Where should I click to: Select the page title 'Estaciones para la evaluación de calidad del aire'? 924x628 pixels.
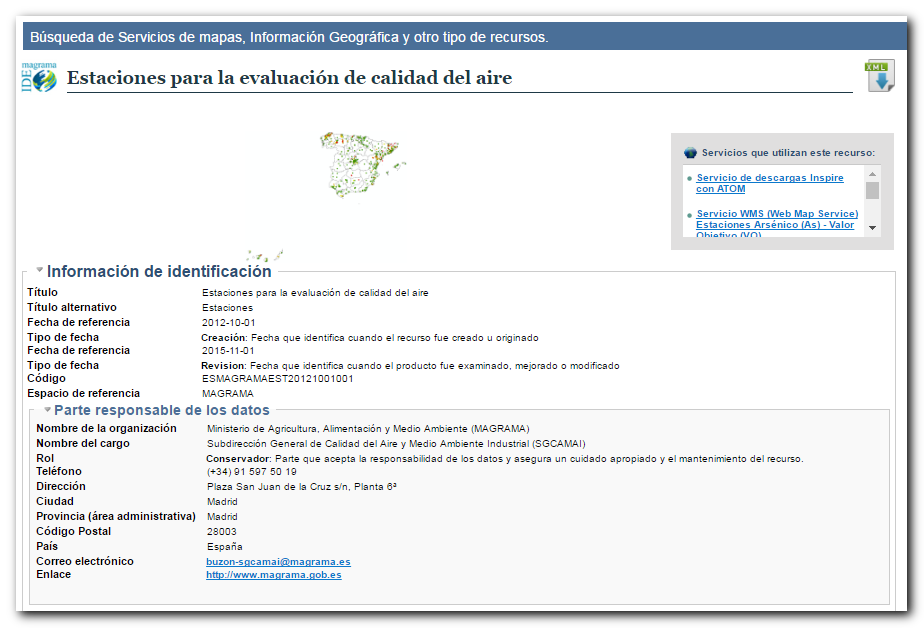289,78
